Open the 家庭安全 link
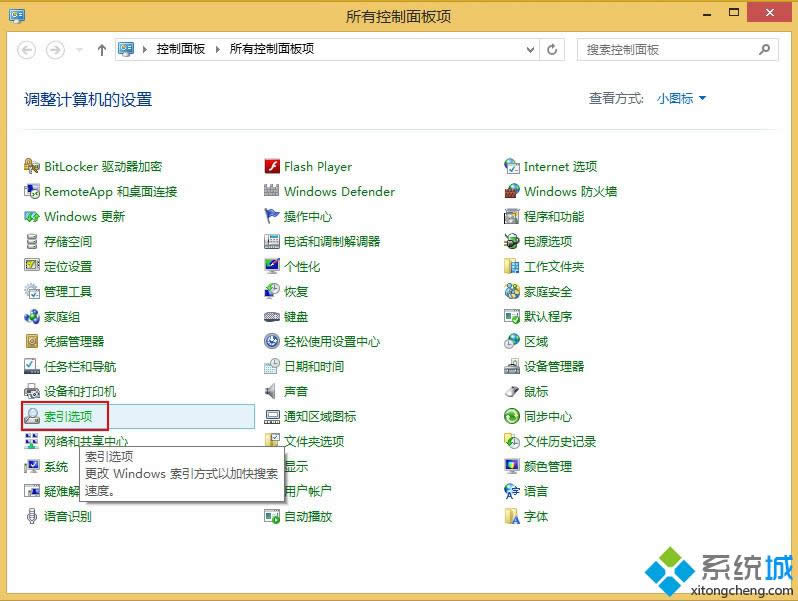Viewport: 798px width, 601px height. click(548, 292)
